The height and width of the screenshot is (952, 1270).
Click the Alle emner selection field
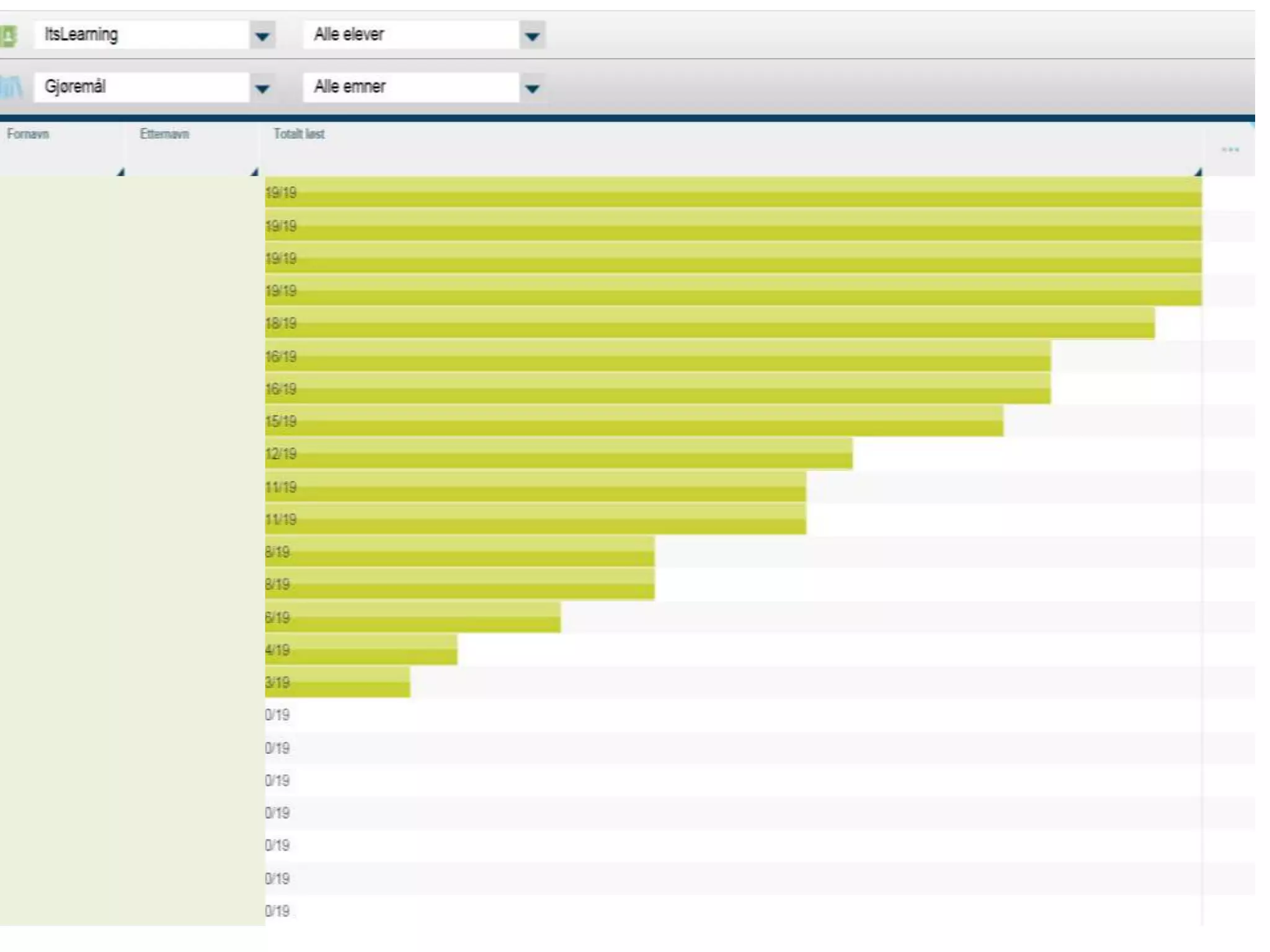point(411,87)
